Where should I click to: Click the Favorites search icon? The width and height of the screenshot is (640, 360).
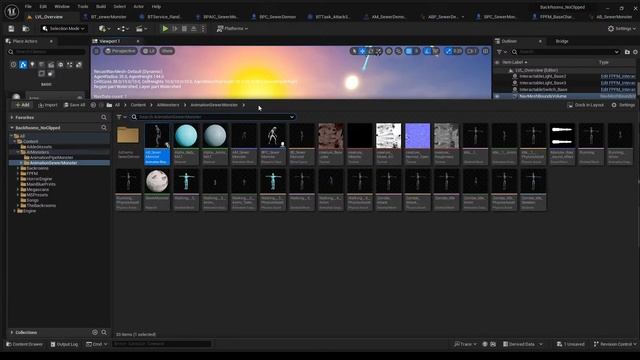click(x=104, y=117)
